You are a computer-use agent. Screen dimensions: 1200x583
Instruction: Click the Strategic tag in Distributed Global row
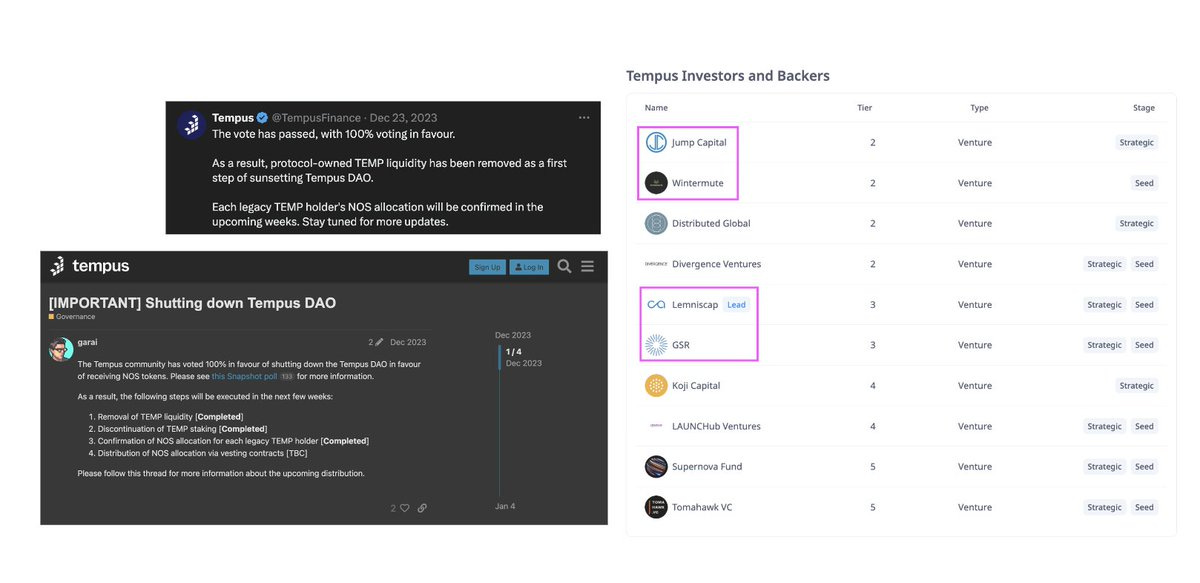(1137, 223)
